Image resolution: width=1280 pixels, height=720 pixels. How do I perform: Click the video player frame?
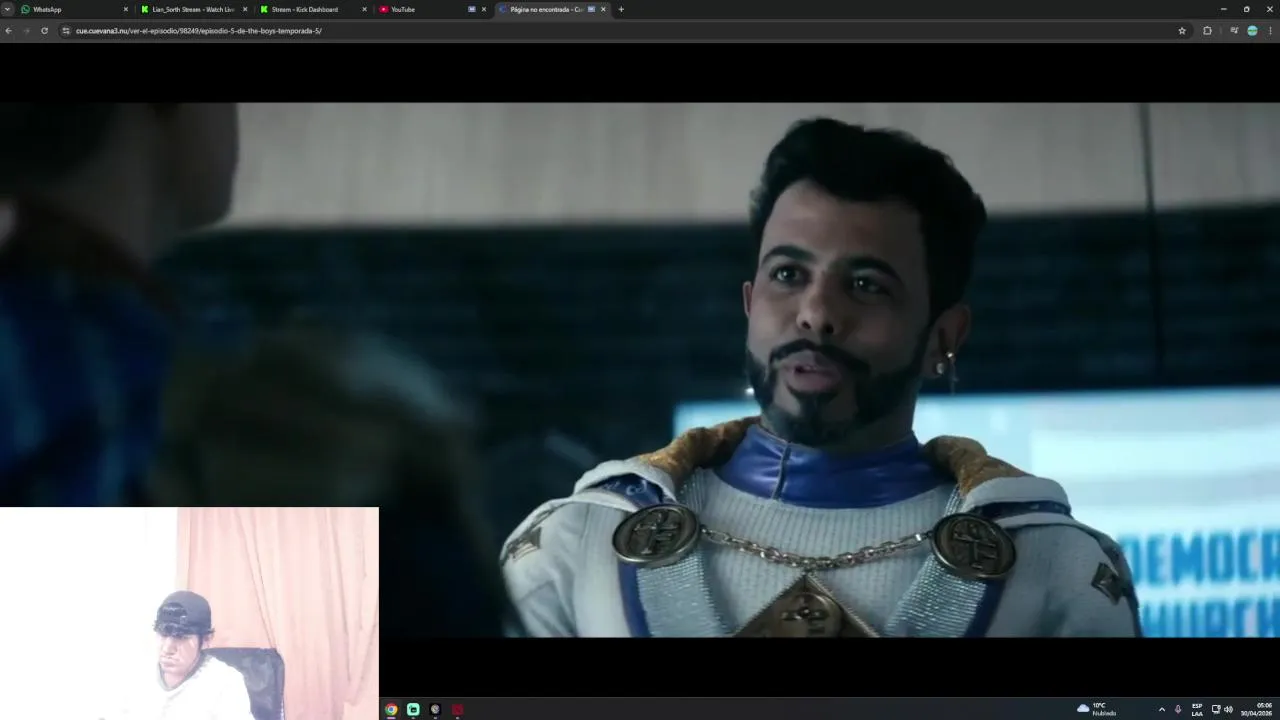pos(640,370)
